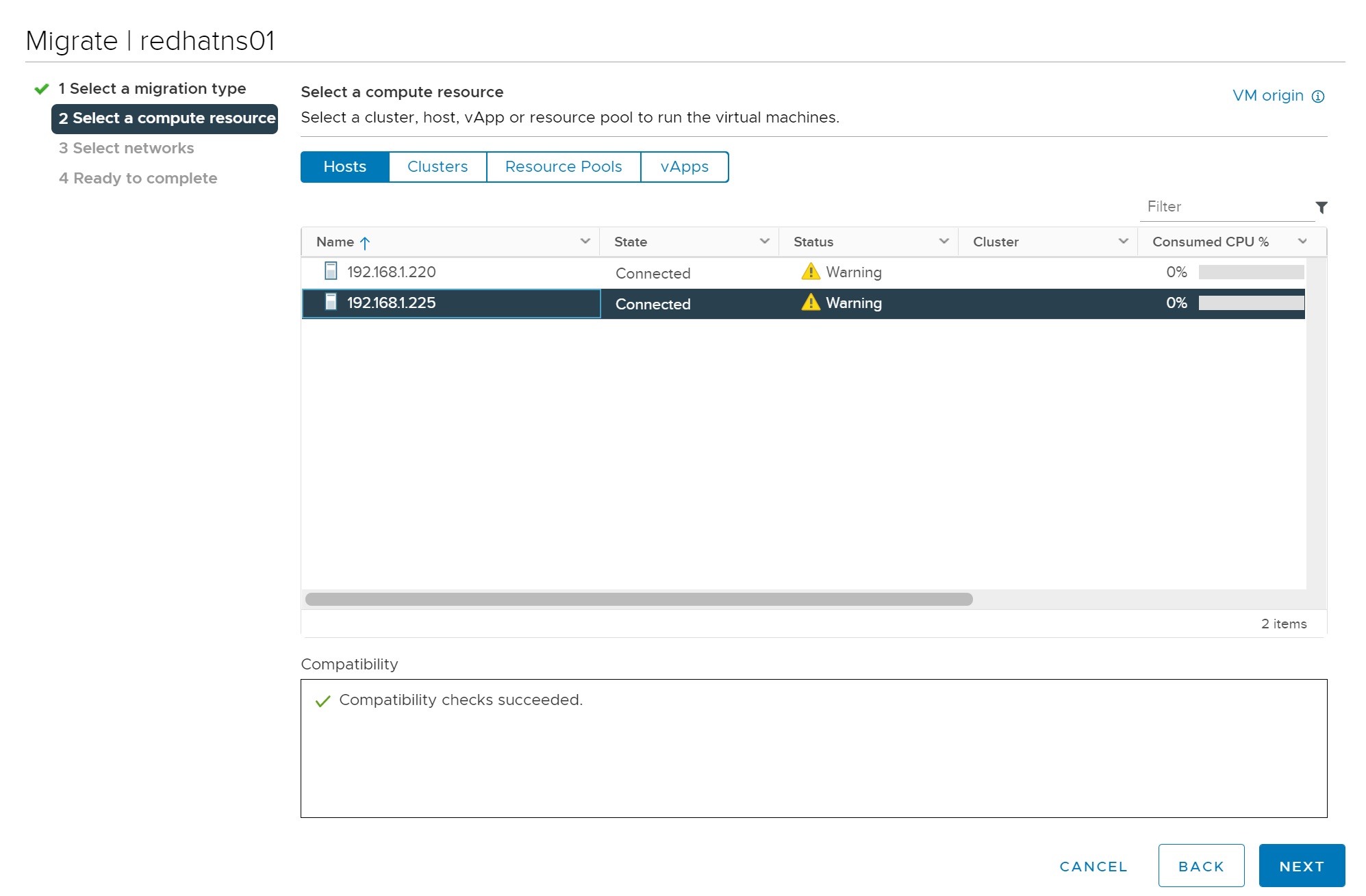
Task: Click the BACK button
Action: tap(1200, 866)
